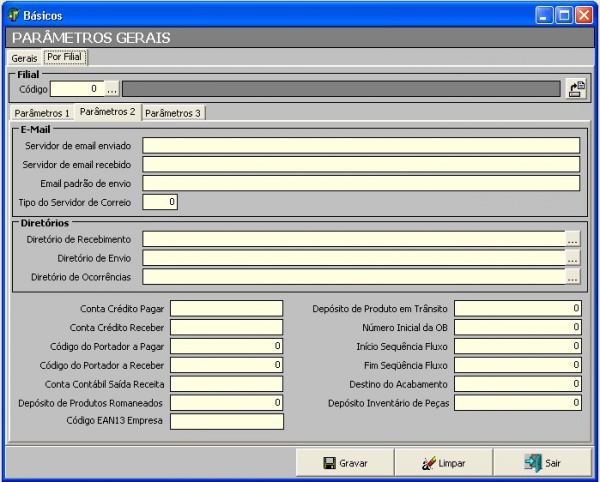Viewport: 600px width, 482px height.
Task: Click the Gravar save button
Action: [x=346, y=463]
